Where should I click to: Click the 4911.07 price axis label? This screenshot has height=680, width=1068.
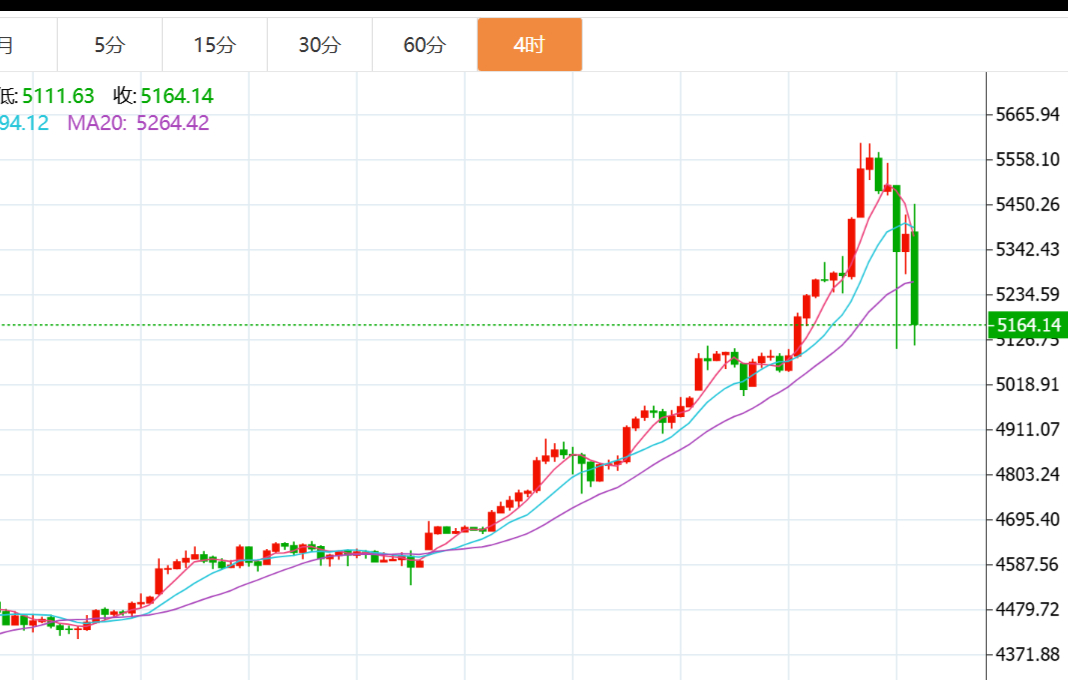pyautogui.click(x=1027, y=429)
